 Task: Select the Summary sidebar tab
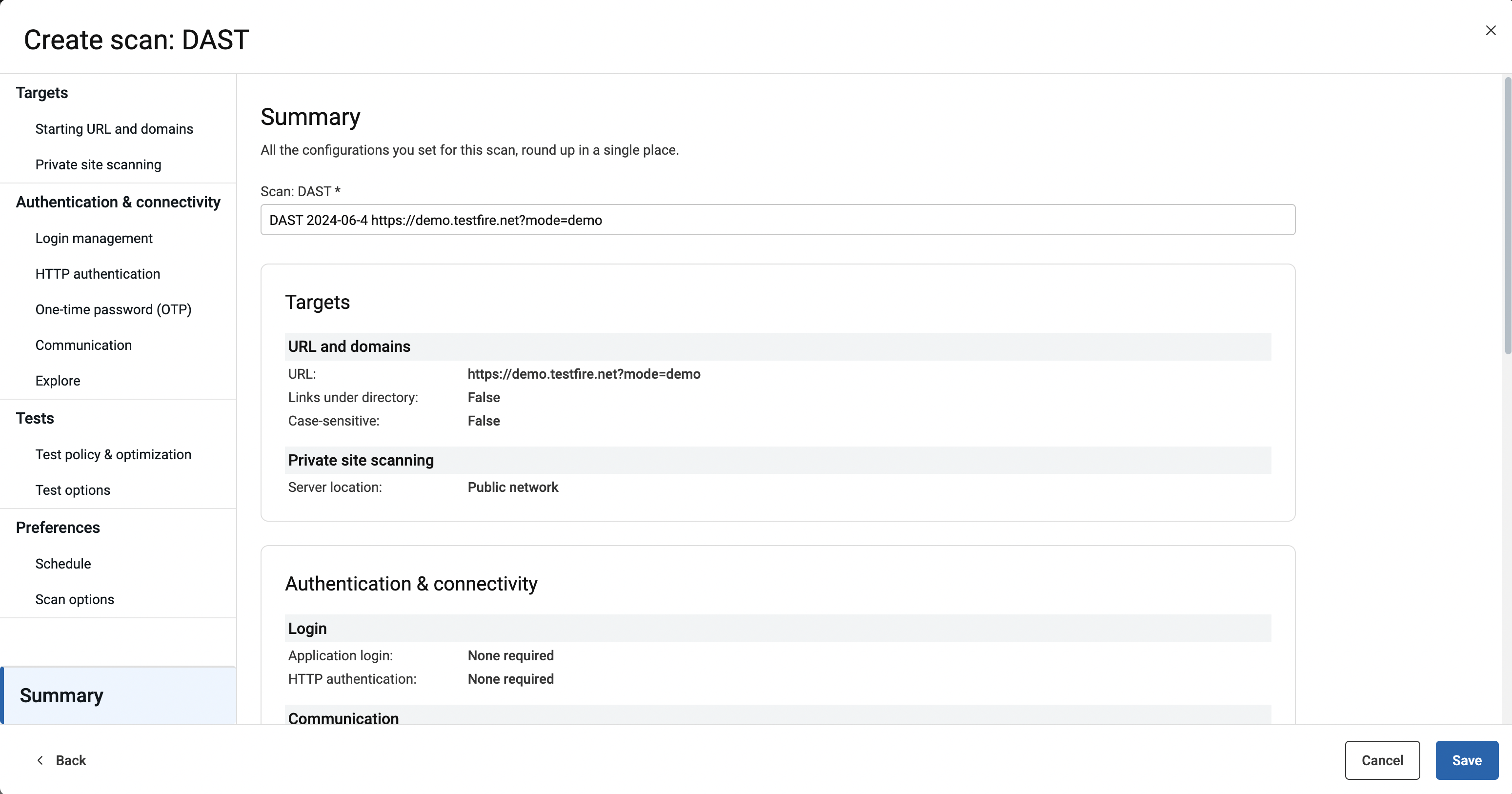click(x=119, y=695)
